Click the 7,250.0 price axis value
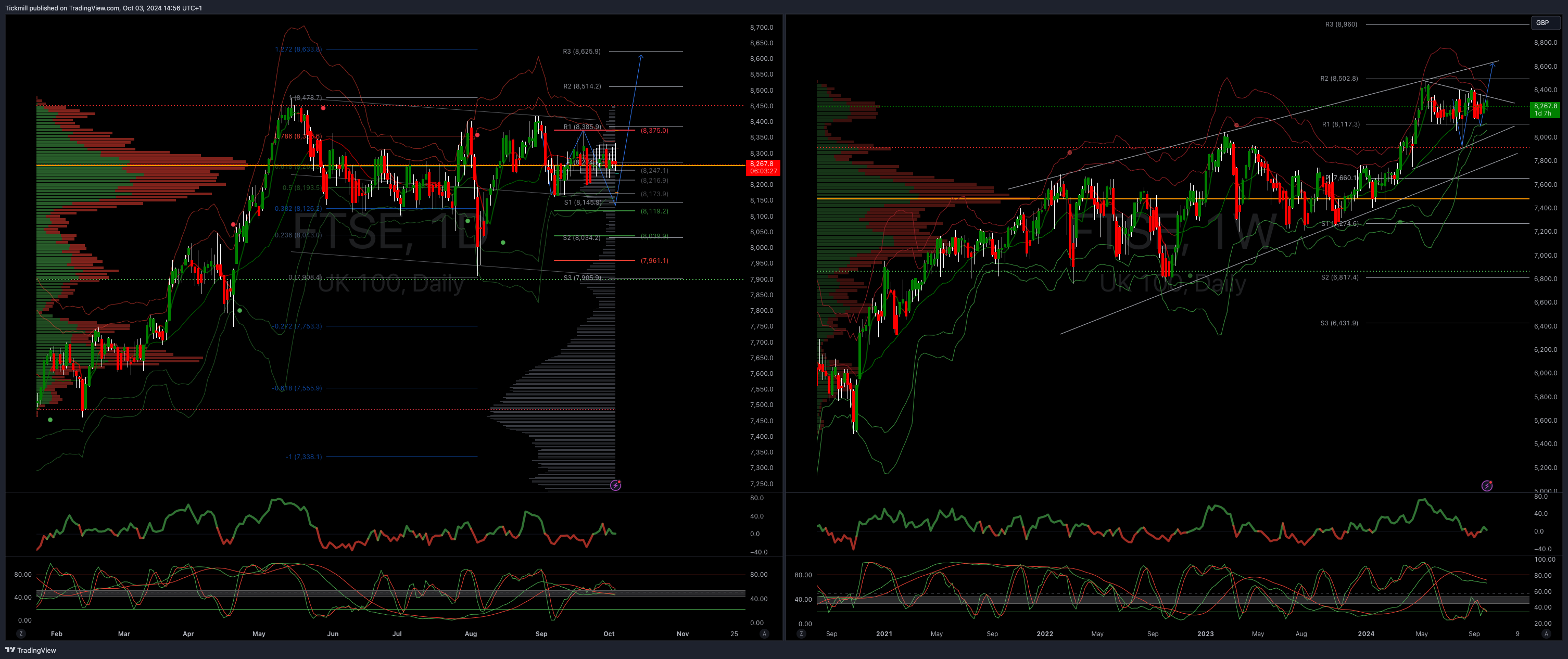This screenshot has height=659, width=1568. pyautogui.click(x=762, y=484)
